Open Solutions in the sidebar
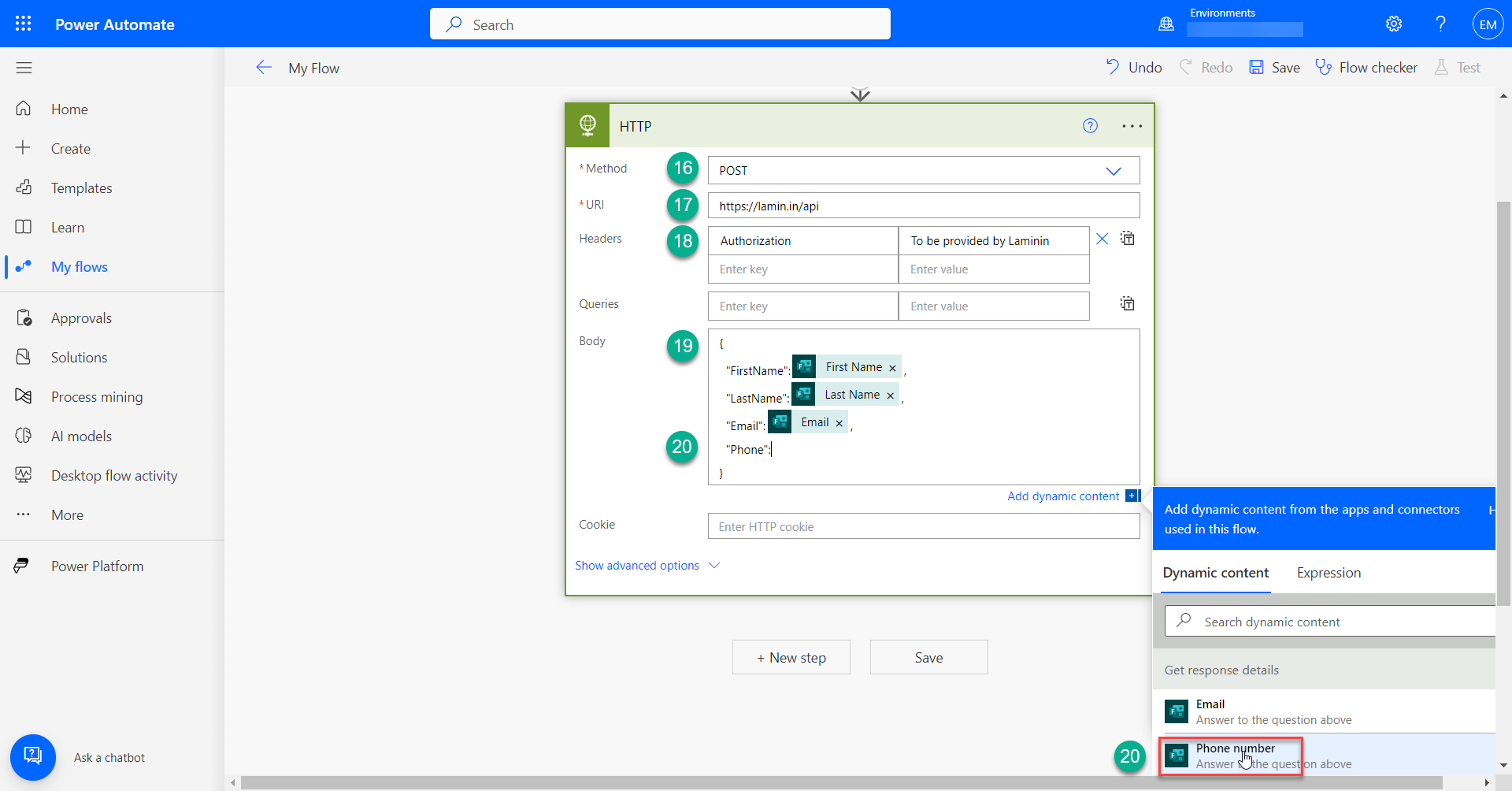The image size is (1512, 791). point(112,357)
